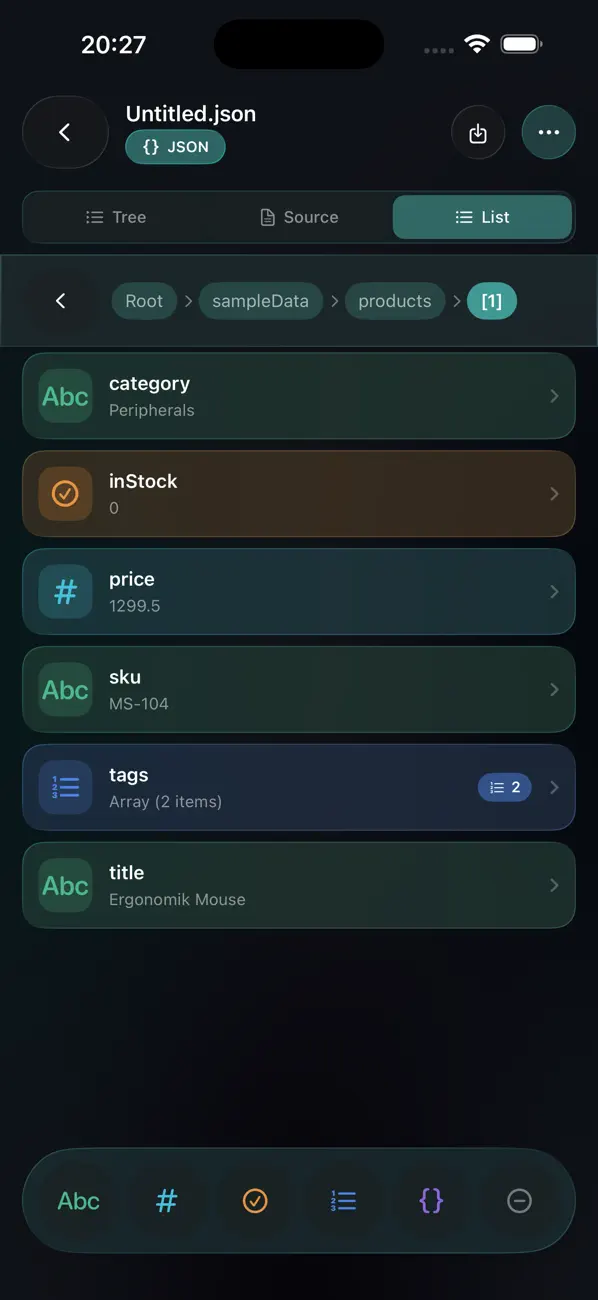Viewport: 598px width, 1300px height.
Task: Select the string type Abc icon
Action: [78, 1201]
